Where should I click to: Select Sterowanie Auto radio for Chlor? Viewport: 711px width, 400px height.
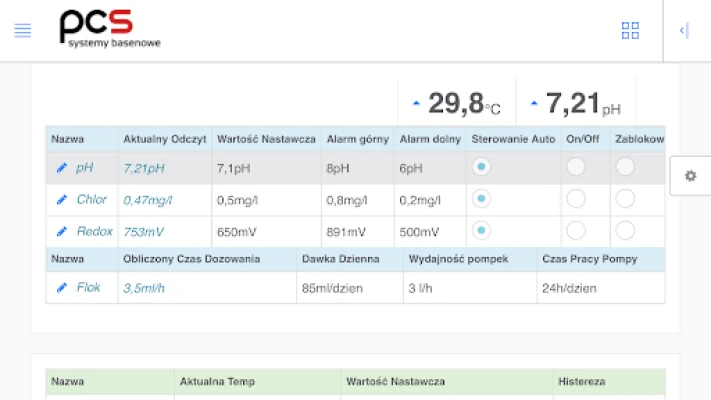481,199
